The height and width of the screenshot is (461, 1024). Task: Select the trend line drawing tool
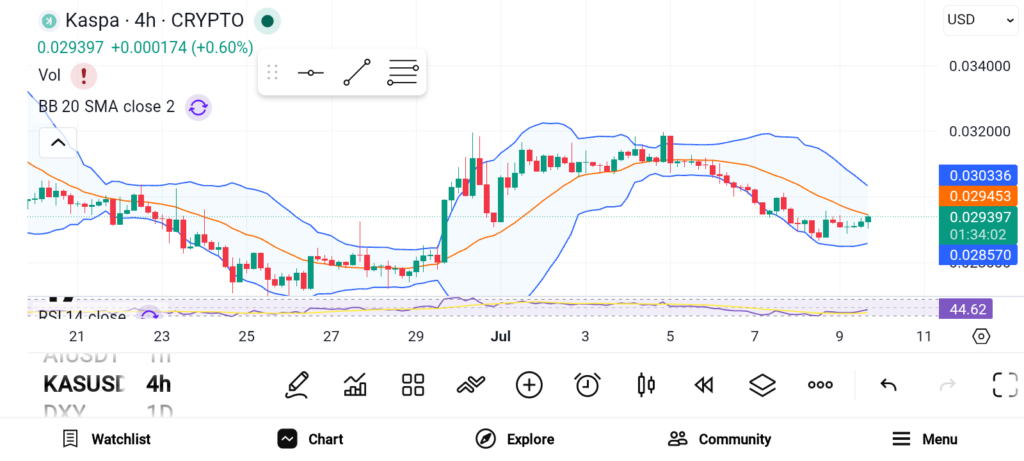tap(357, 72)
